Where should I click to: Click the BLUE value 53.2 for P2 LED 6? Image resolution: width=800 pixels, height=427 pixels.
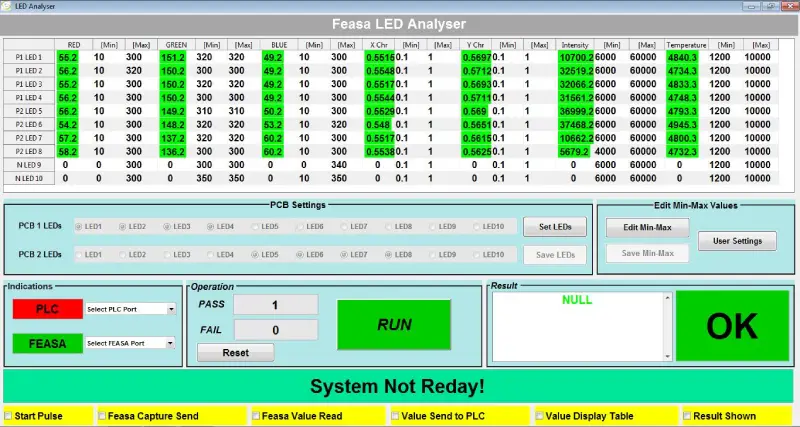[x=272, y=124]
